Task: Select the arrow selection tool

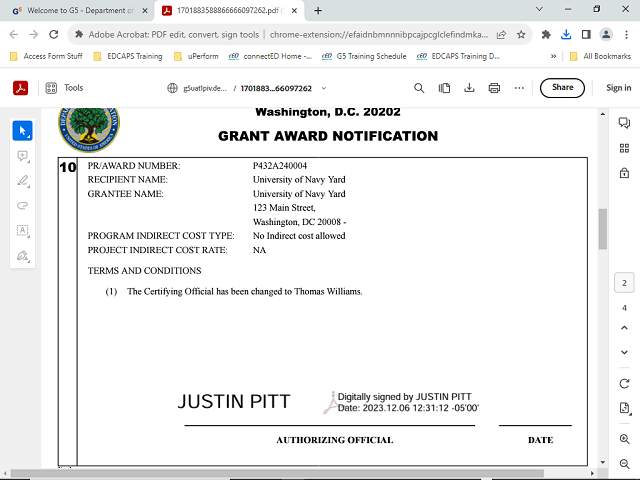Action: (x=22, y=131)
